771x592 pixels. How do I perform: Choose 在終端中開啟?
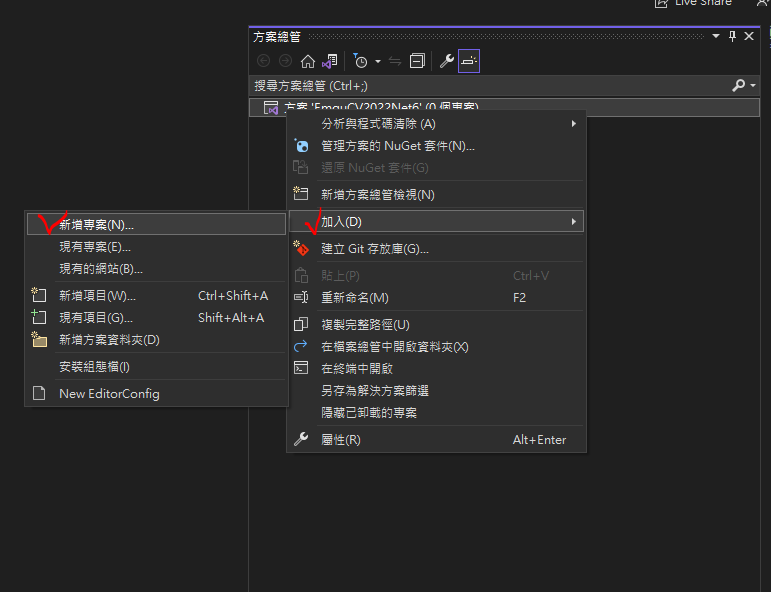[x=437, y=369]
